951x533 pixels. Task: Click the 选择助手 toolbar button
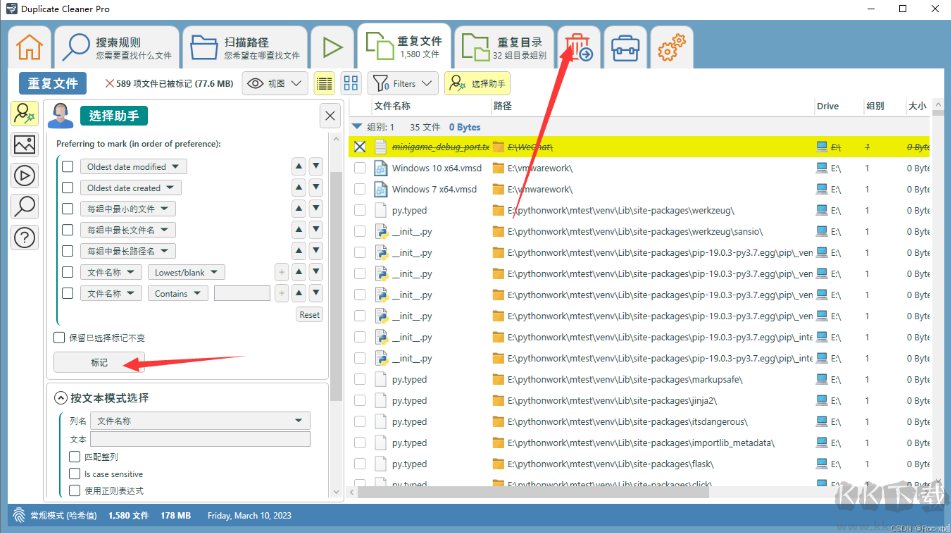click(477, 84)
